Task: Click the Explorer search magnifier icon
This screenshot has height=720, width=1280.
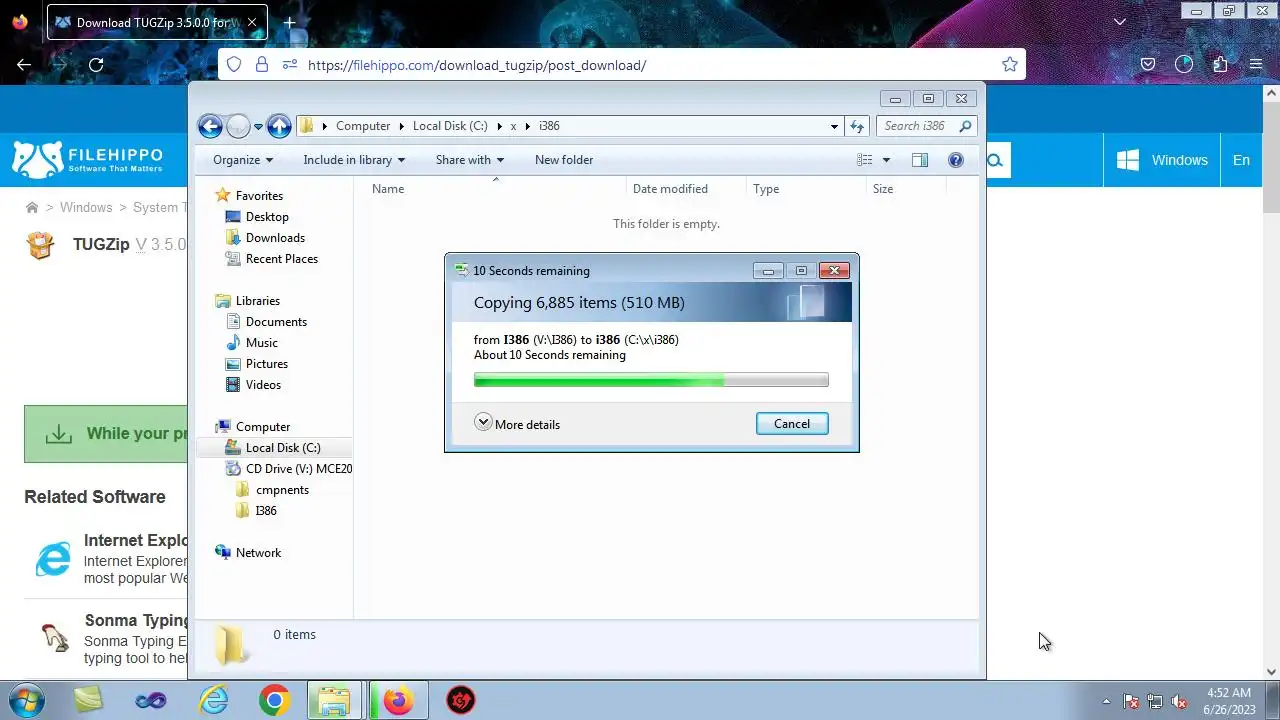Action: coord(965,126)
